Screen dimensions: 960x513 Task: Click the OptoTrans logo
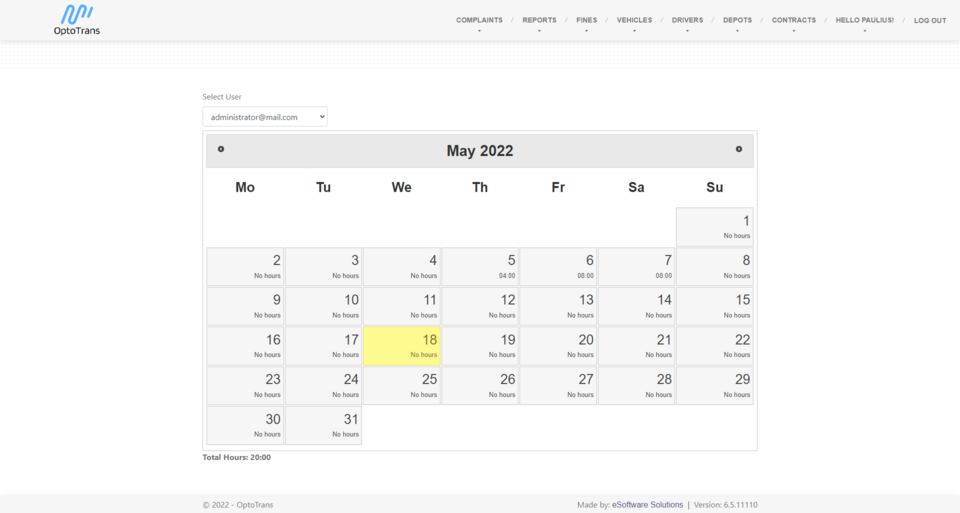coord(77,19)
